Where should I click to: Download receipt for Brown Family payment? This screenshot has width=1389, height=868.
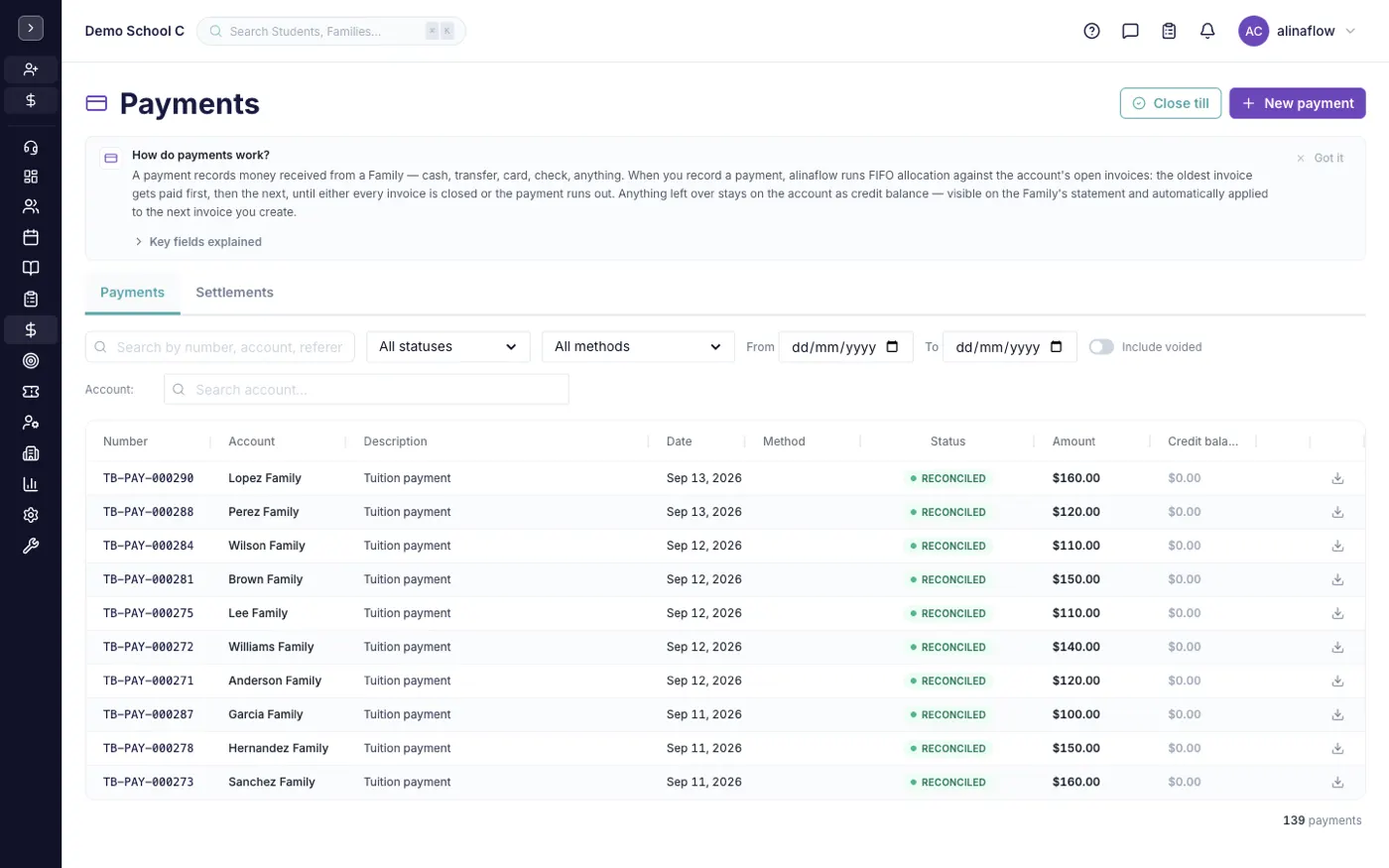(x=1337, y=579)
